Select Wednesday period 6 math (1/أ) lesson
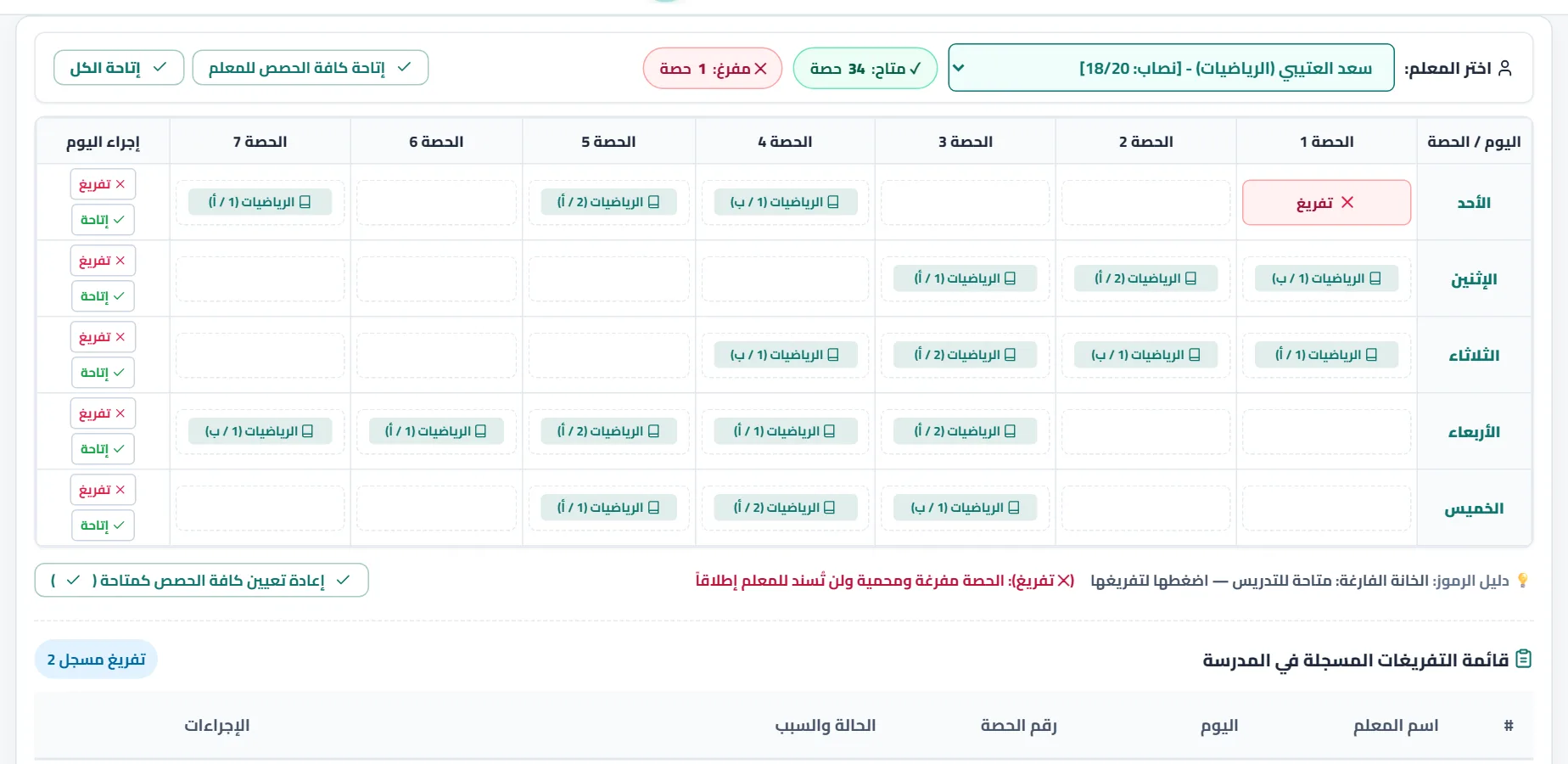The width and height of the screenshot is (1568, 764). click(436, 431)
